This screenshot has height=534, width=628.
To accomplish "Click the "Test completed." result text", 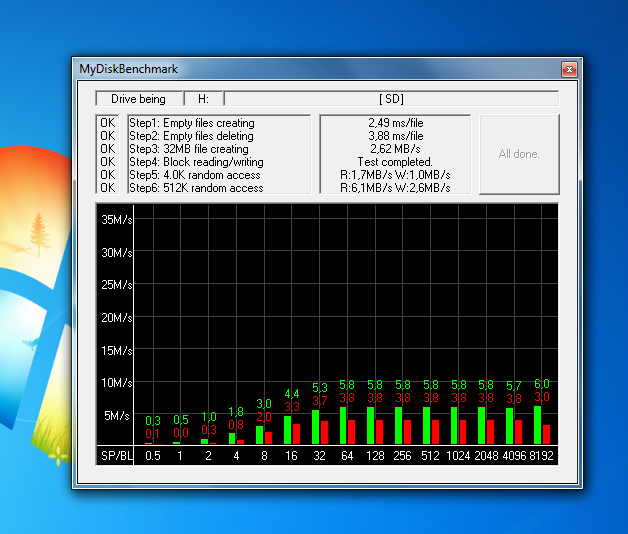I will coord(394,162).
